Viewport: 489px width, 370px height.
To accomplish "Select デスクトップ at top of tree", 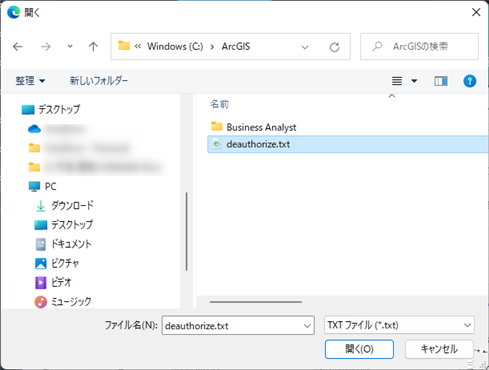I will (51, 109).
